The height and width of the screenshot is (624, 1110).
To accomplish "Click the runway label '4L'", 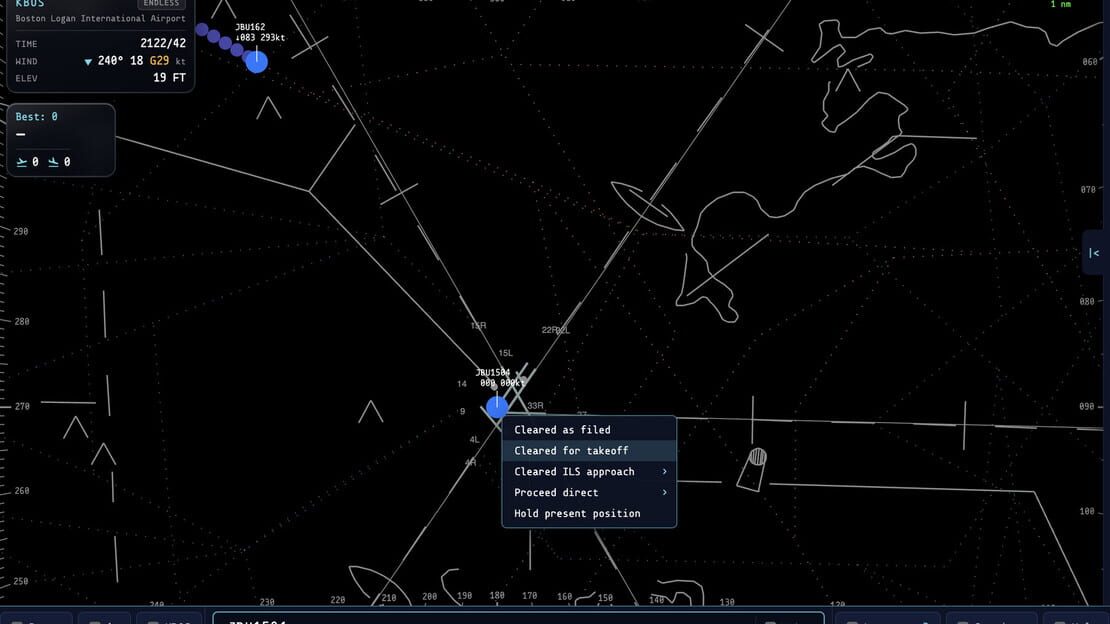I will tap(474, 440).
